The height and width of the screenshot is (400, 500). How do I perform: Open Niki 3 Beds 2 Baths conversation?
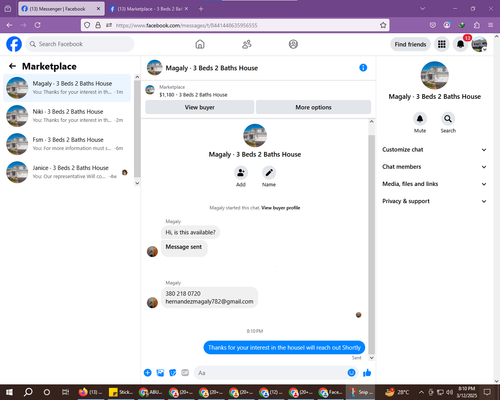[67, 116]
